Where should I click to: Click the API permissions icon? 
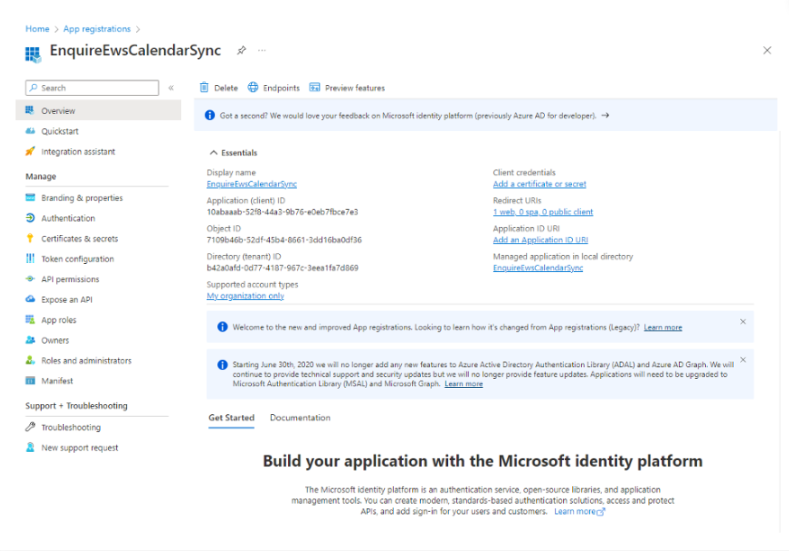(30, 279)
